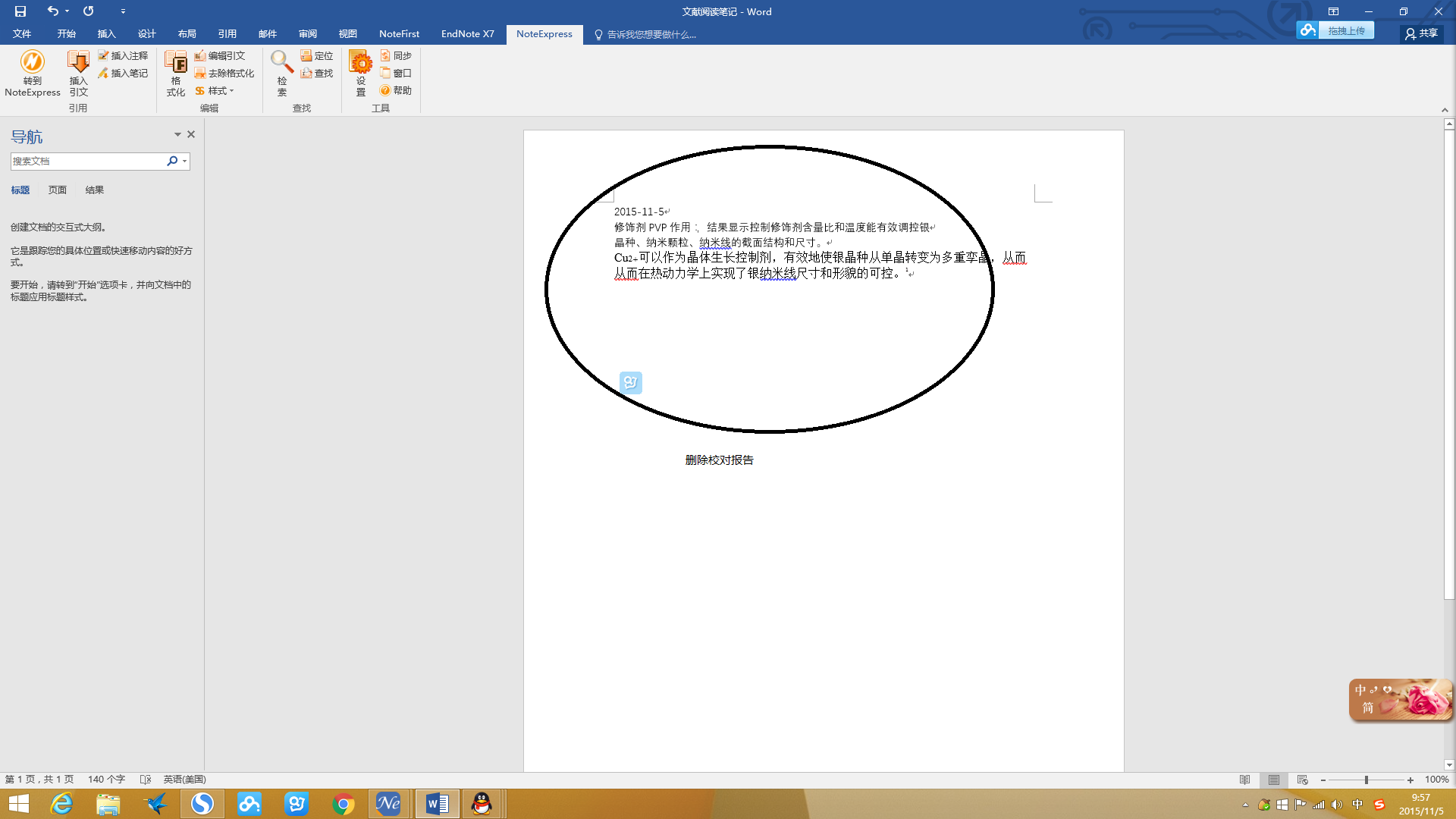Switch to Read Mode view

pyautogui.click(x=1244, y=780)
